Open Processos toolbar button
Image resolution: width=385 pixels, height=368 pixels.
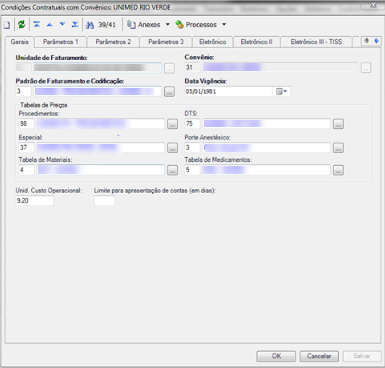coord(196,25)
